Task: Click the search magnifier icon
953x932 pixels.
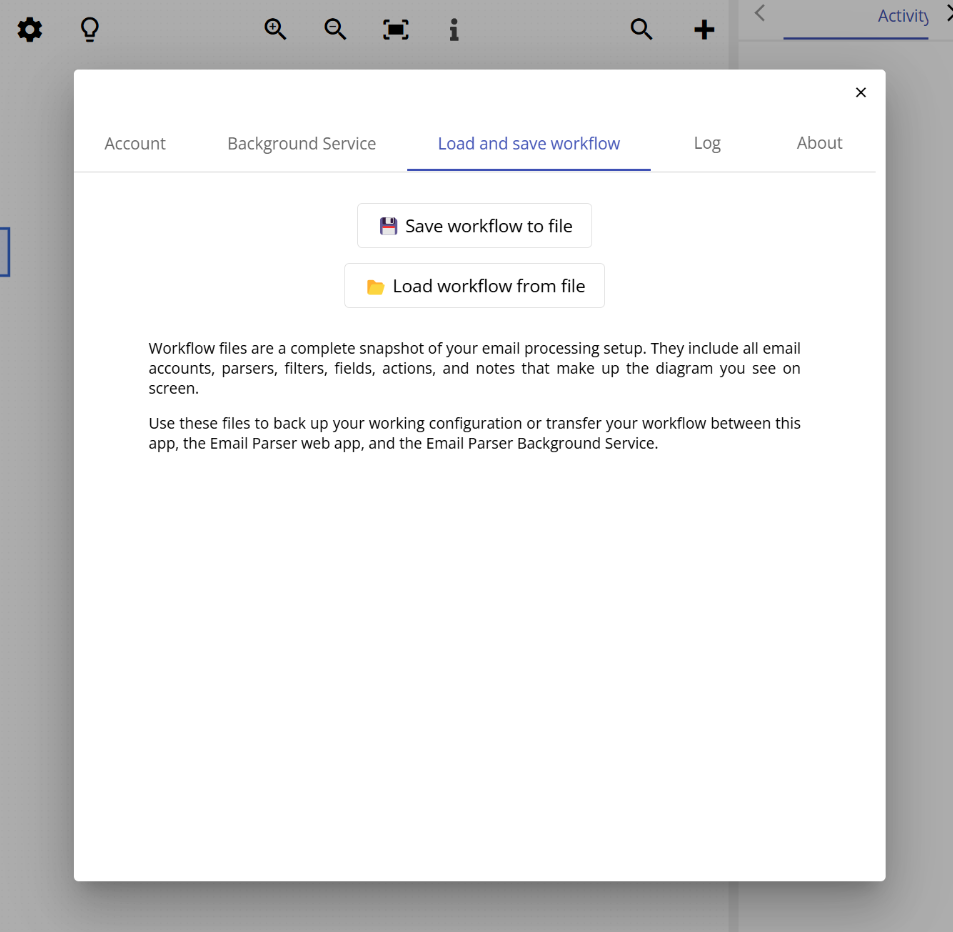Action: [x=641, y=29]
